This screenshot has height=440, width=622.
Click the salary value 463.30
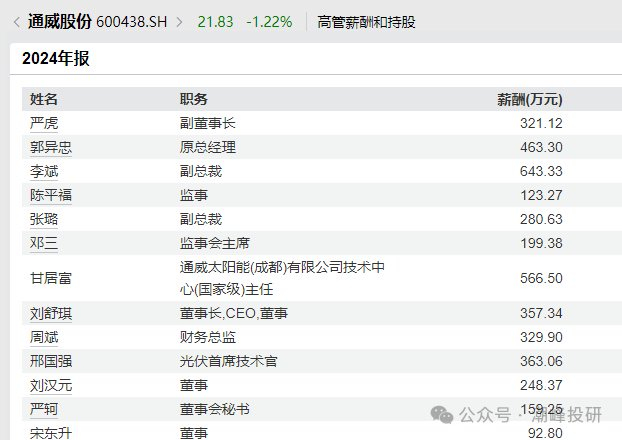[x=541, y=147]
